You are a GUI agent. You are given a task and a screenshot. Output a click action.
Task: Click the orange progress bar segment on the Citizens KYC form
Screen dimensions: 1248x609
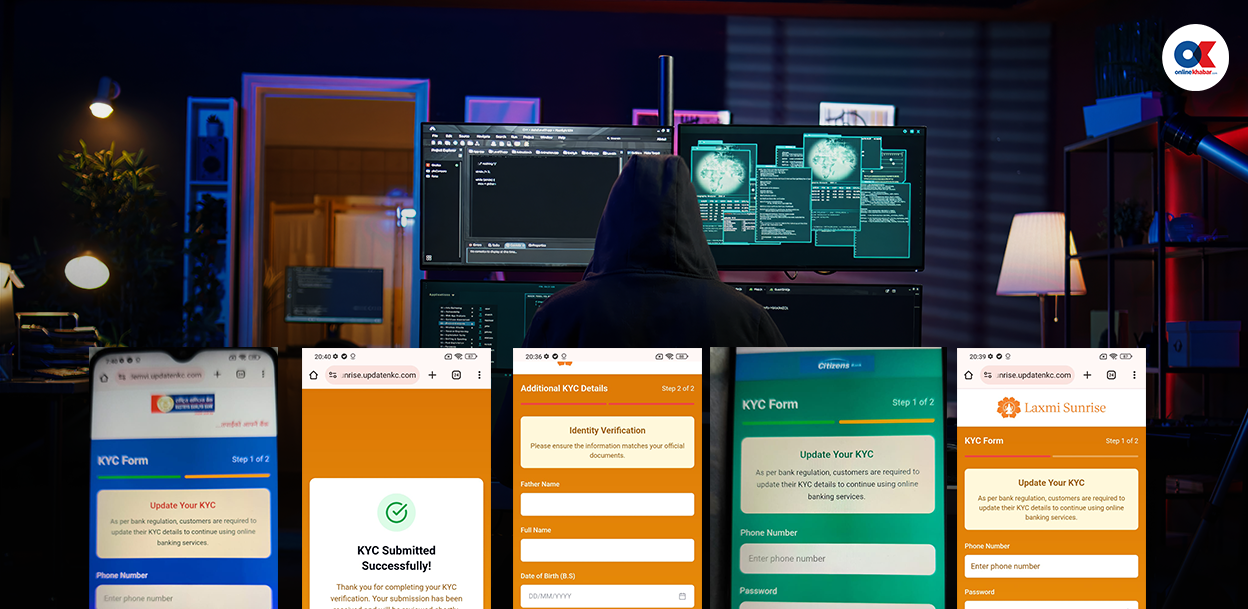[886, 421]
